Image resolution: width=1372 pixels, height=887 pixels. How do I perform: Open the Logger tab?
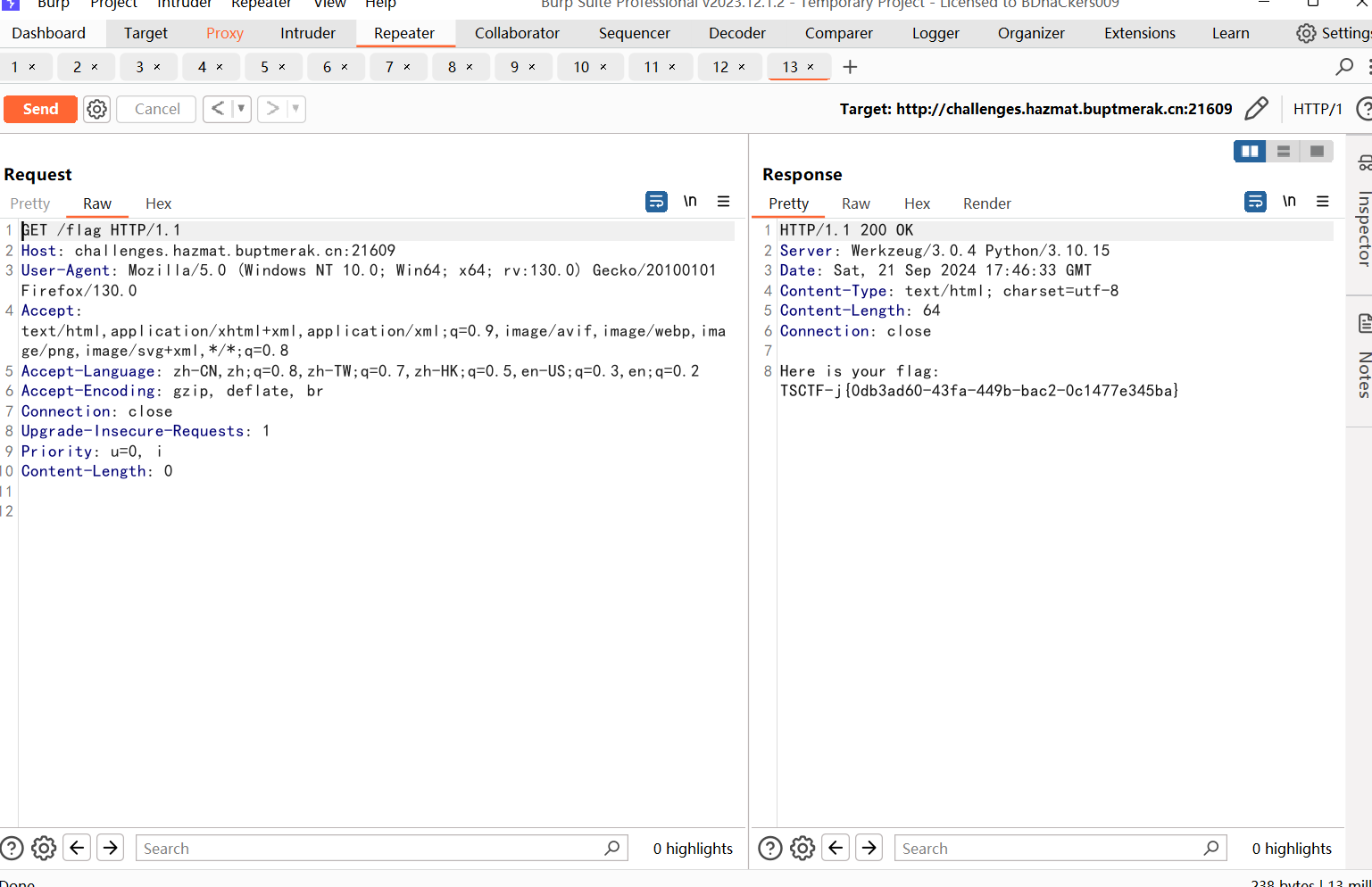935,33
